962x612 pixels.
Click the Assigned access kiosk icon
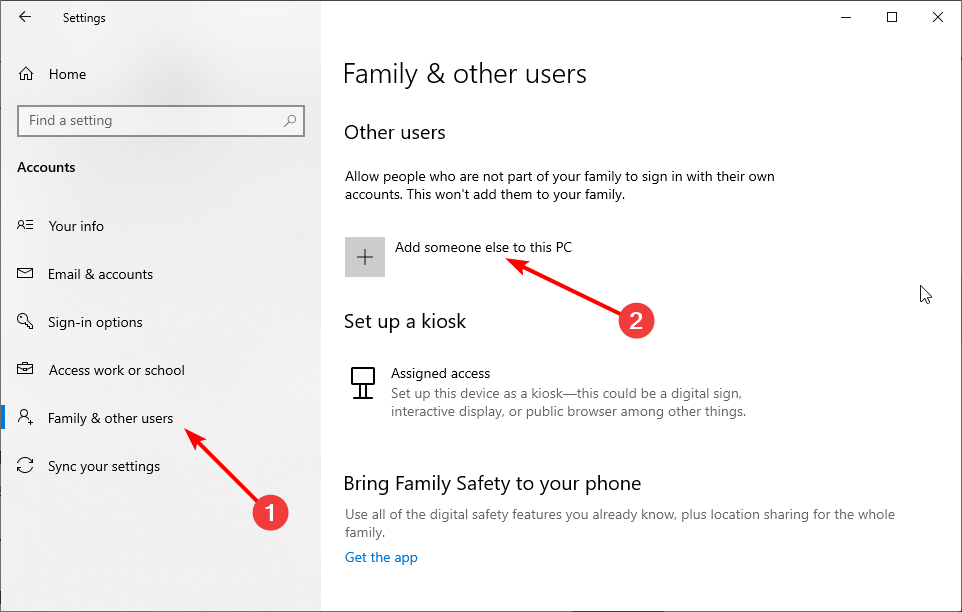point(362,381)
